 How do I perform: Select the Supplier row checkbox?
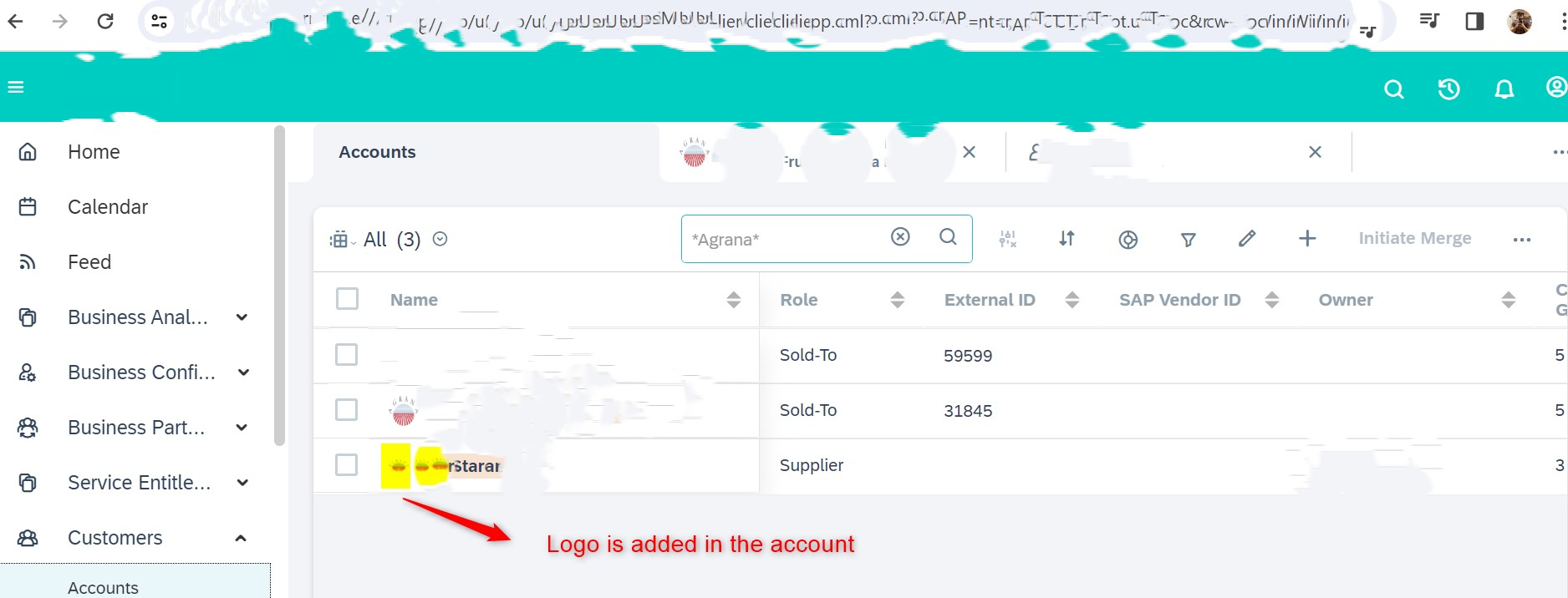click(346, 465)
